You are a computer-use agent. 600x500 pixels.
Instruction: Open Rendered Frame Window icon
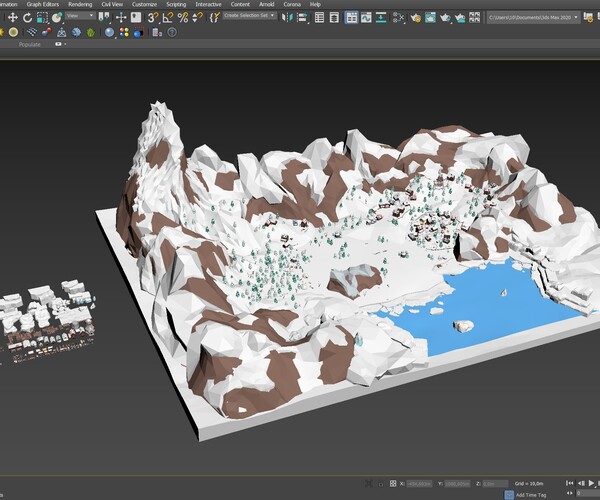tap(430, 18)
